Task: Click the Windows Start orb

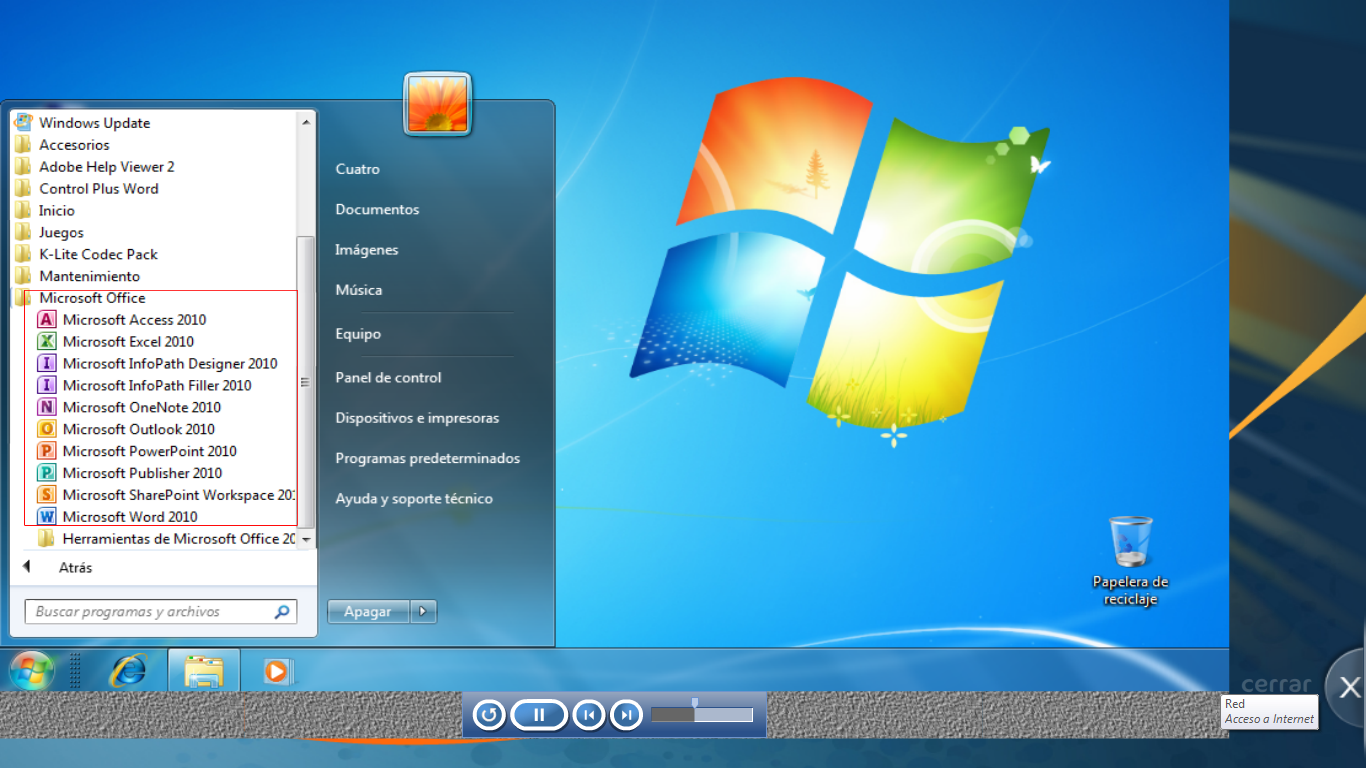Action: [x=31, y=669]
